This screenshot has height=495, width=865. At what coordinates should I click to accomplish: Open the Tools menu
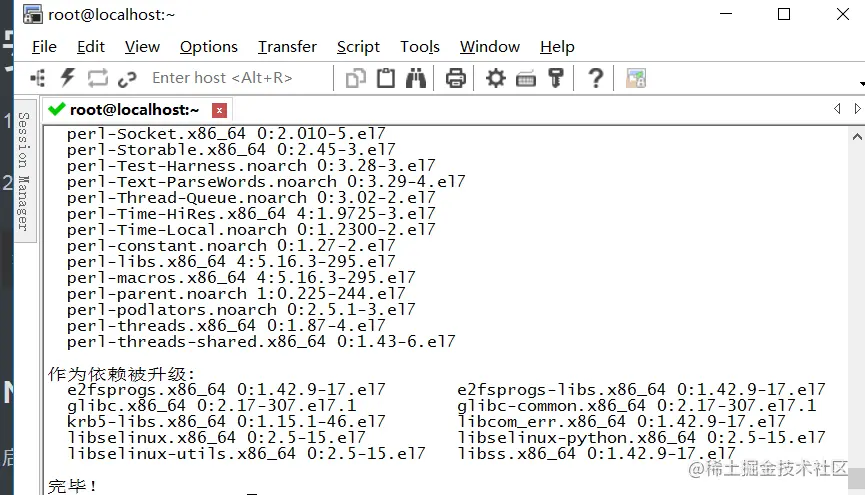420,47
